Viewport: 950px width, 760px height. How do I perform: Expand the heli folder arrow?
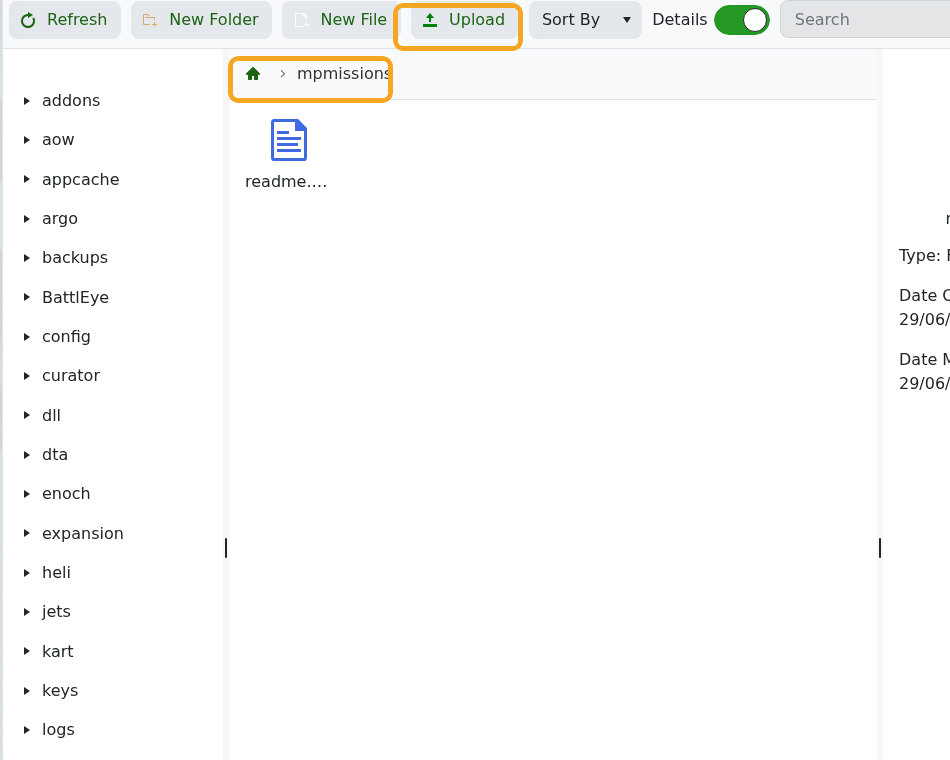pos(27,573)
